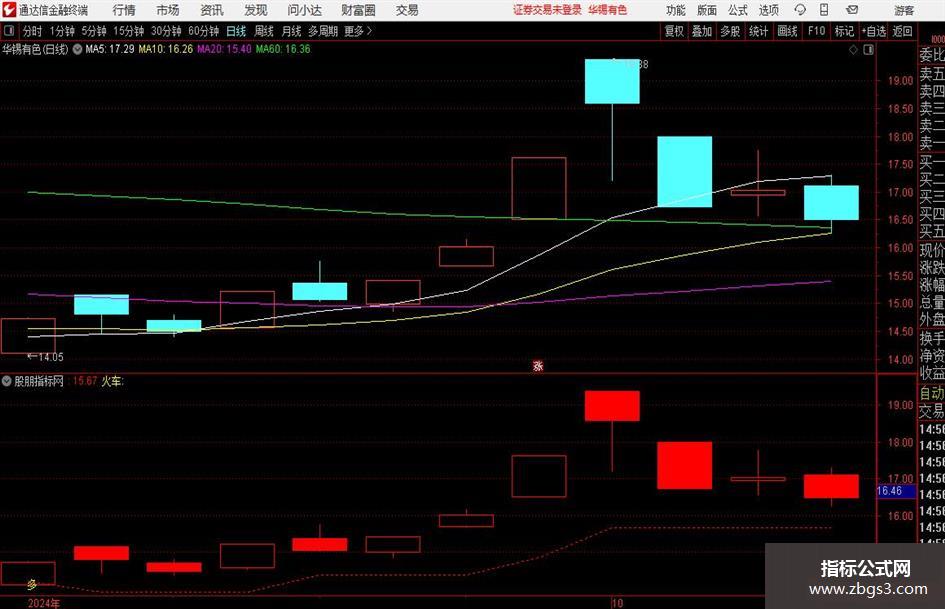Click the 火车: indicator label
The width and height of the screenshot is (945, 609).
click(x=112, y=381)
